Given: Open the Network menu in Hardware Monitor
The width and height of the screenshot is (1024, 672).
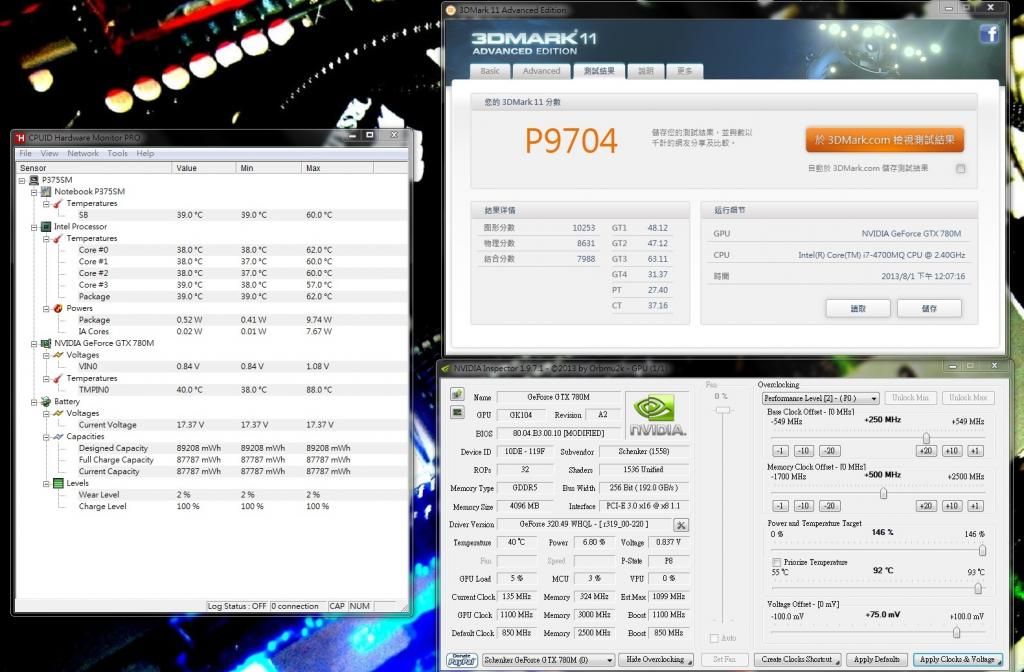Looking at the screenshot, I should pos(83,153).
